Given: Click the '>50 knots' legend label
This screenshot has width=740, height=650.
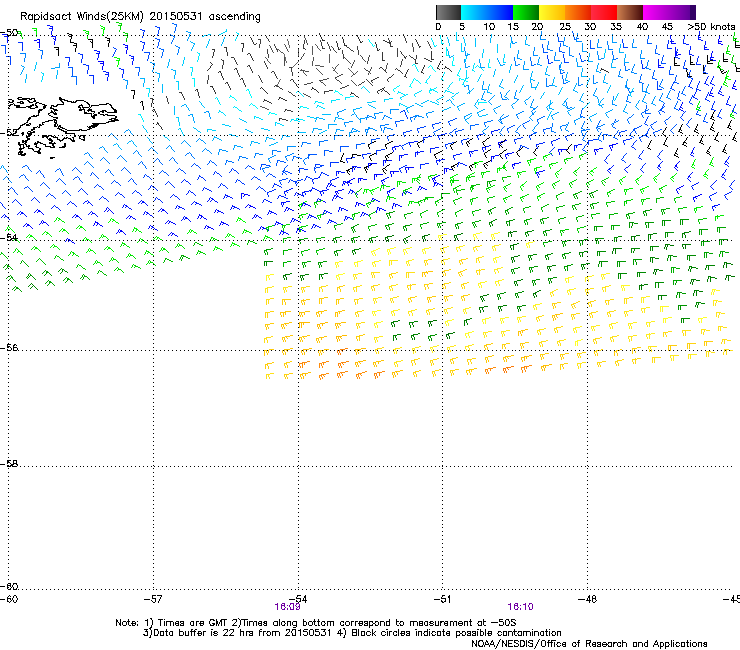Looking at the screenshot, I should coord(711,26).
